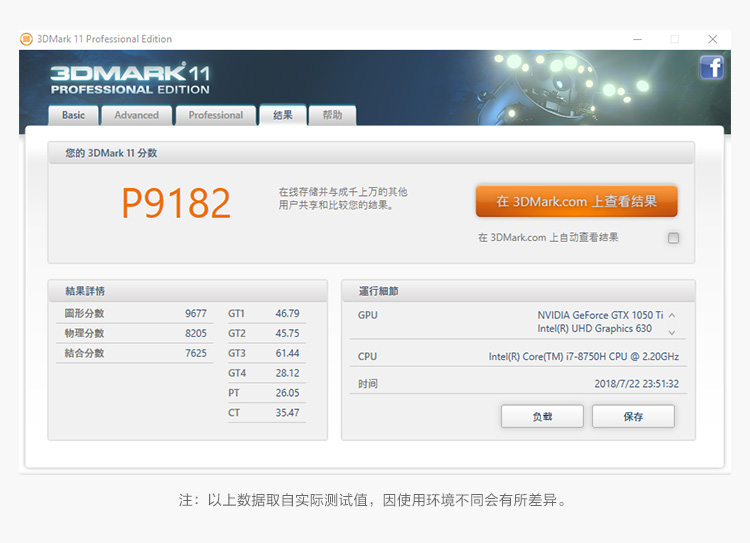Click the GT1 value 46.79
The image size is (750, 543).
pos(287,313)
